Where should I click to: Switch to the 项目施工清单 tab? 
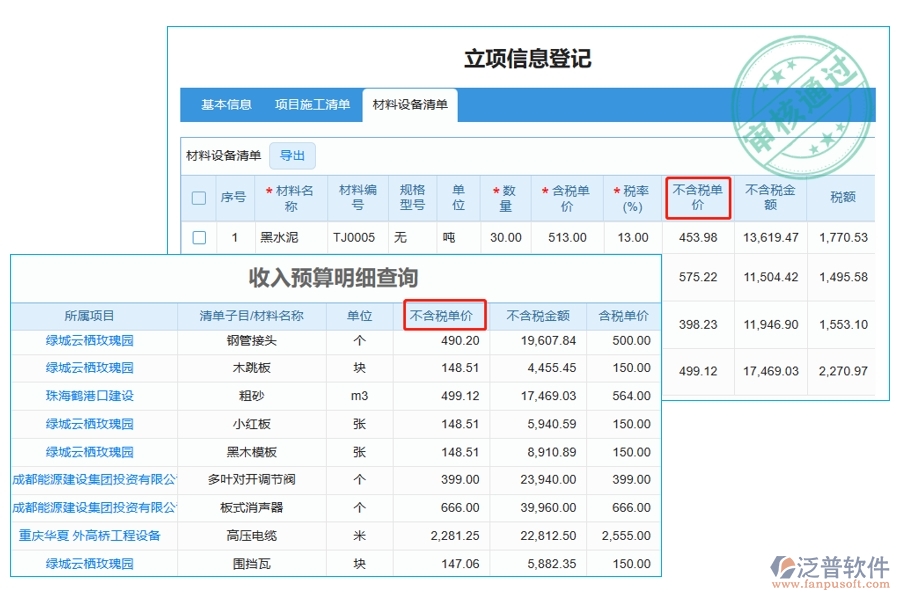(314, 104)
